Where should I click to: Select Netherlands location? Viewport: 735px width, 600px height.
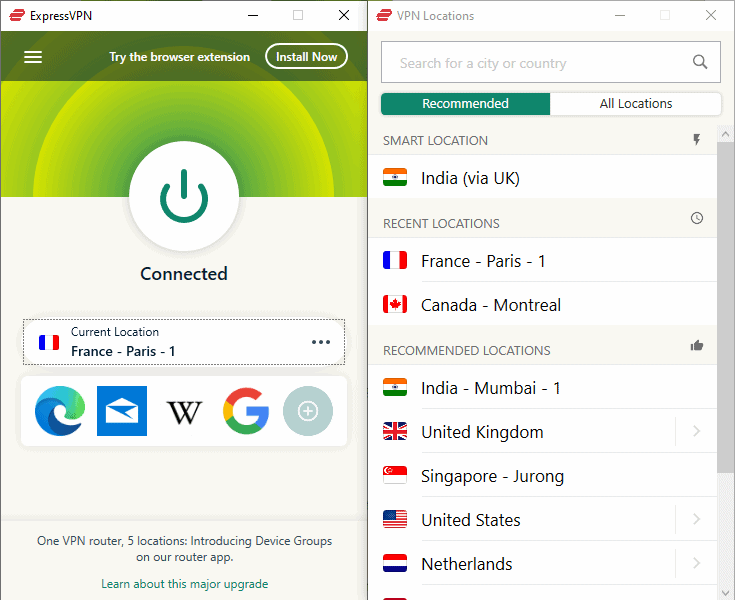point(523,563)
